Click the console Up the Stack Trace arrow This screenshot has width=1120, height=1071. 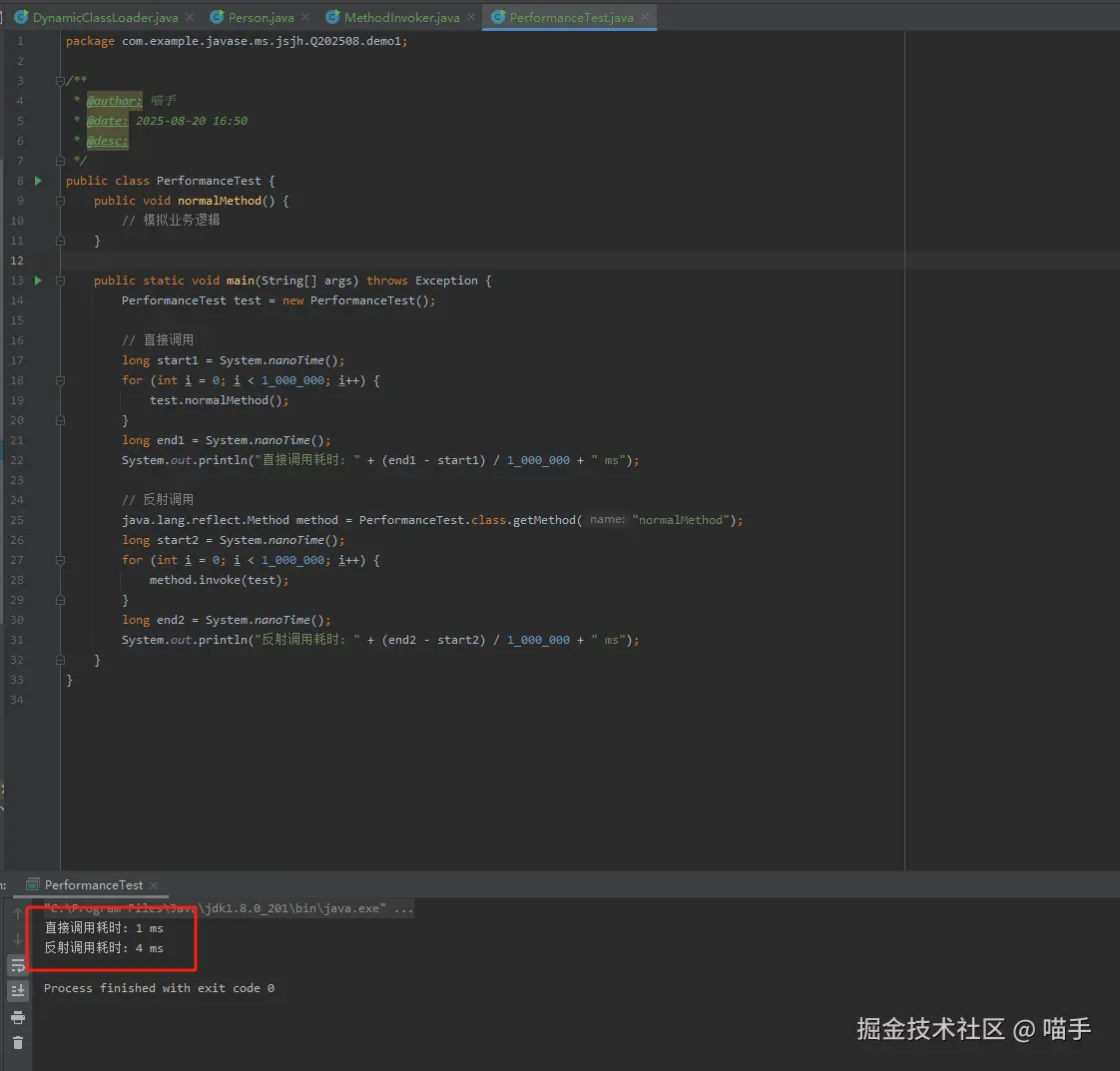click(x=18, y=913)
